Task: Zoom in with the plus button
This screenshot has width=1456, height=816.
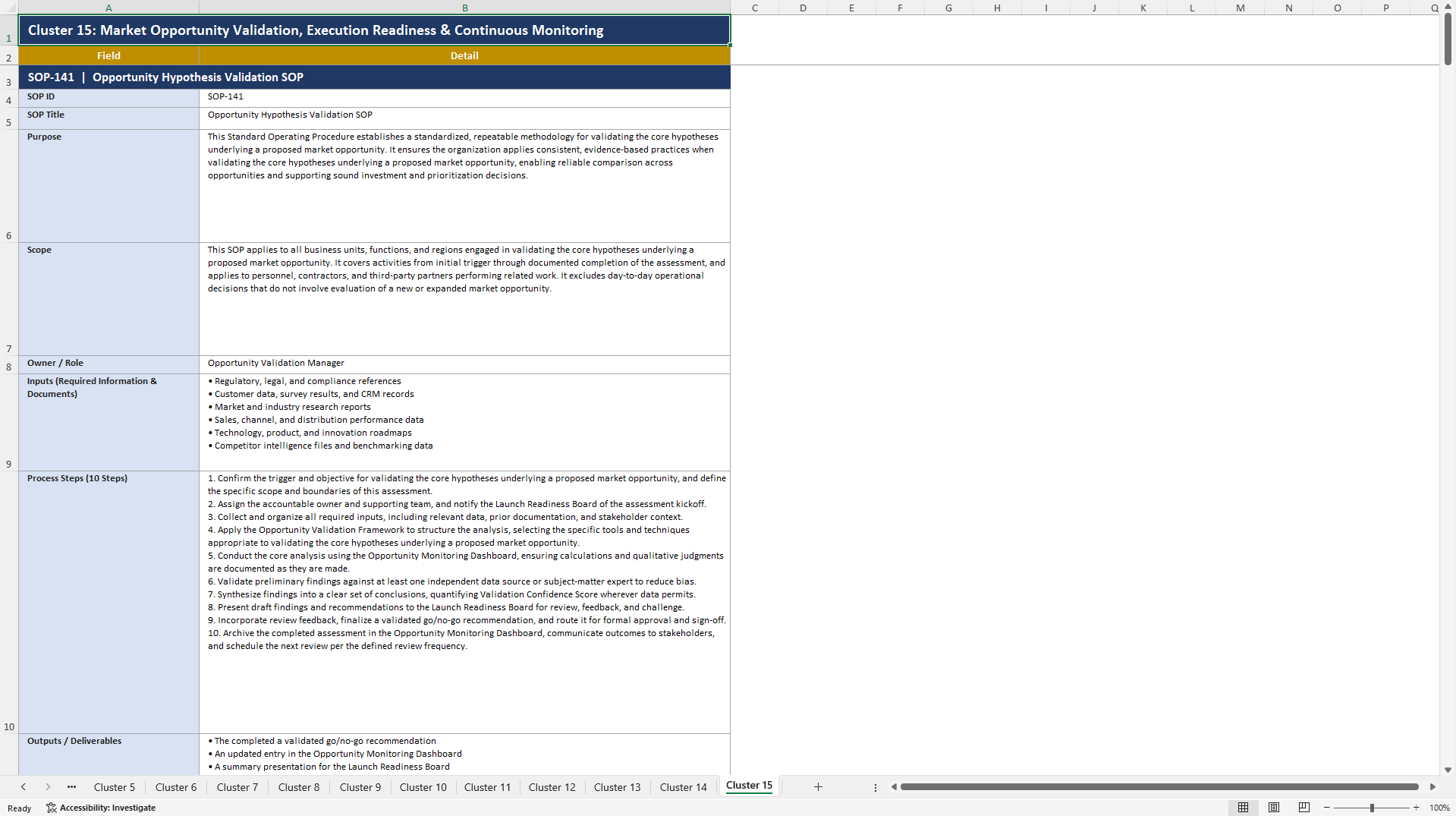Action: [1416, 808]
